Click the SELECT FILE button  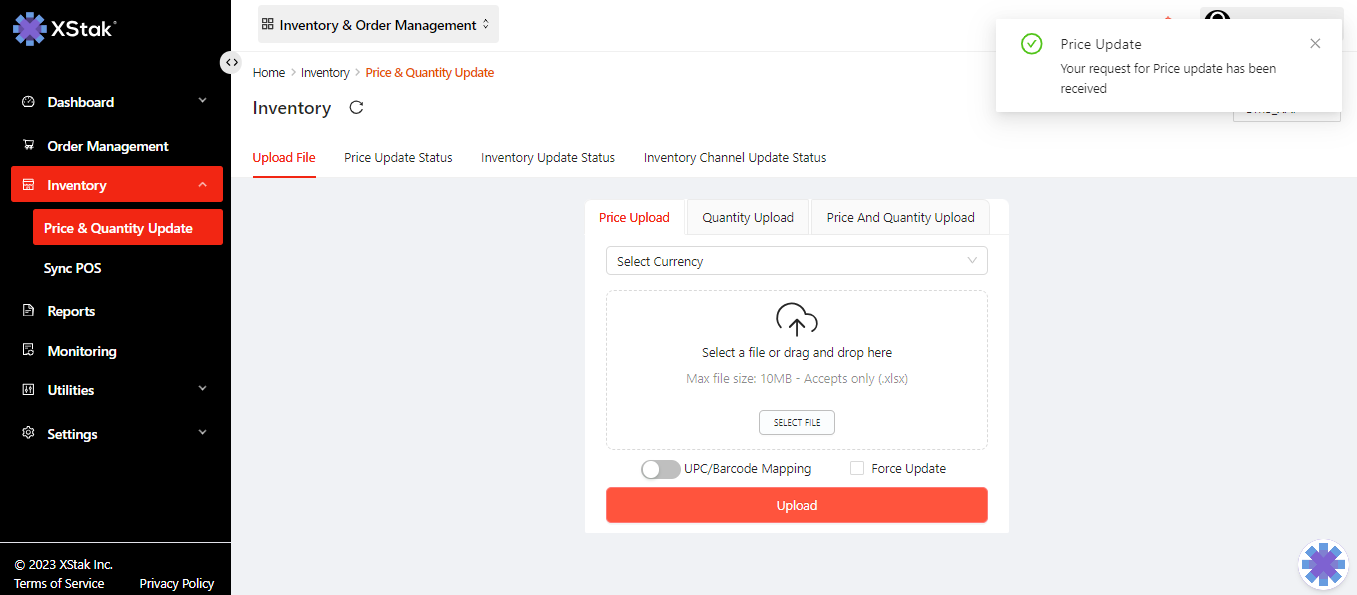click(796, 423)
